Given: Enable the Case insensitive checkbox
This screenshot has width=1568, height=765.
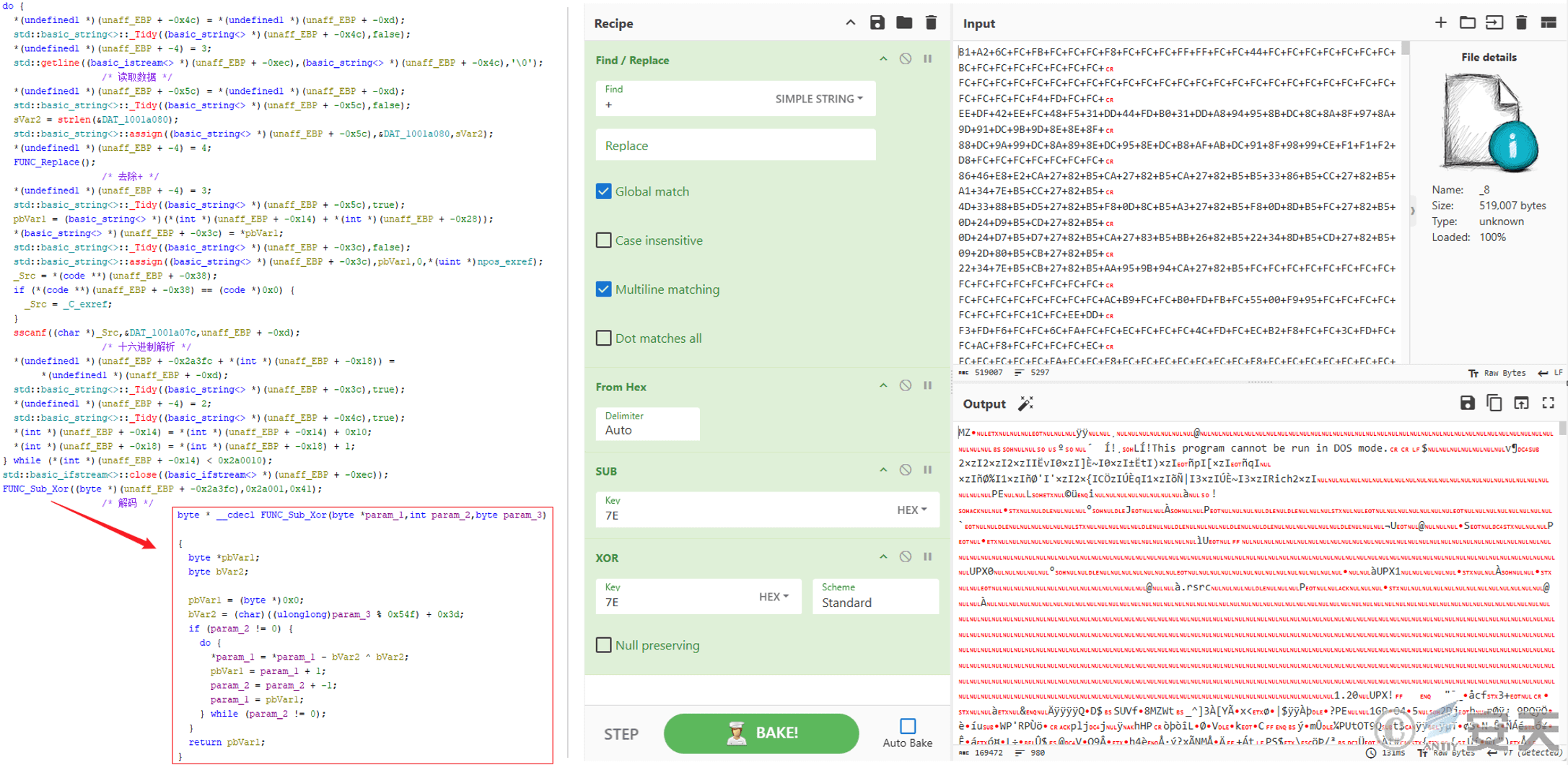Looking at the screenshot, I should (603, 240).
